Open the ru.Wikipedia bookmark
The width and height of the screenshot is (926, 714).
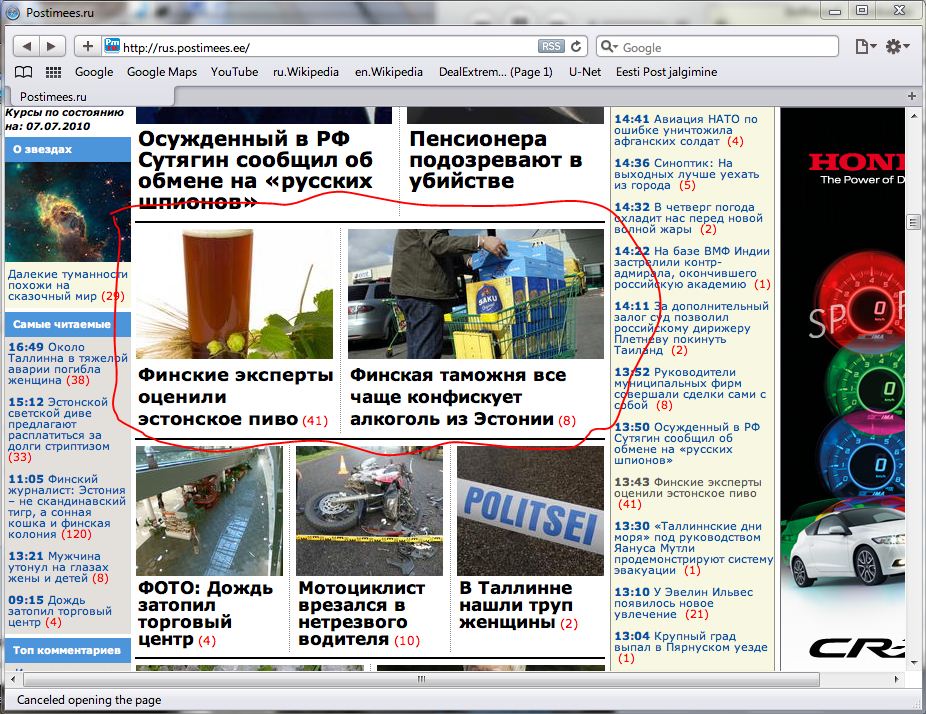pos(306,72)
